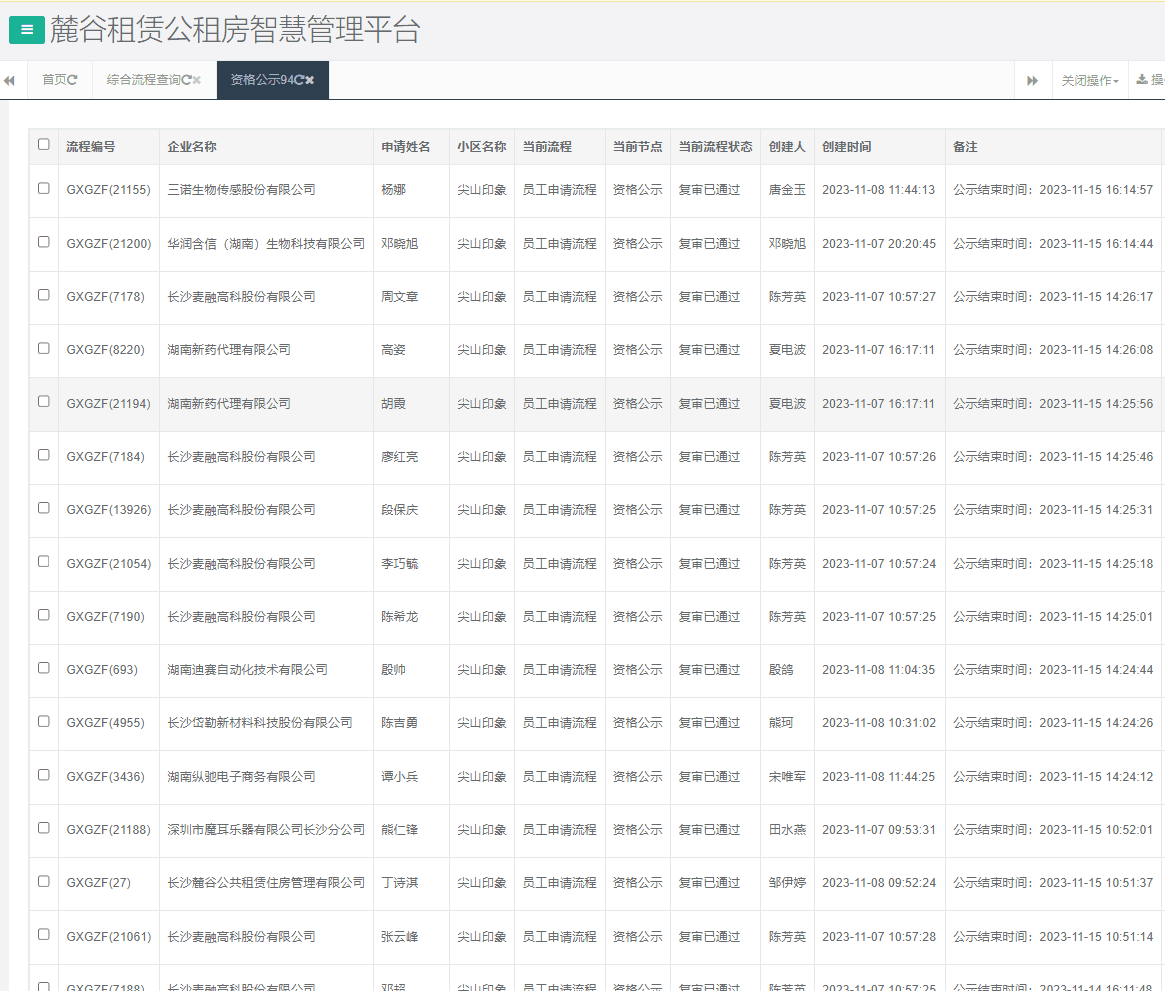This screenshot has width=1165, height=991.
Task: Click the 流程编号 column header
Action: [x=91, y=147]
